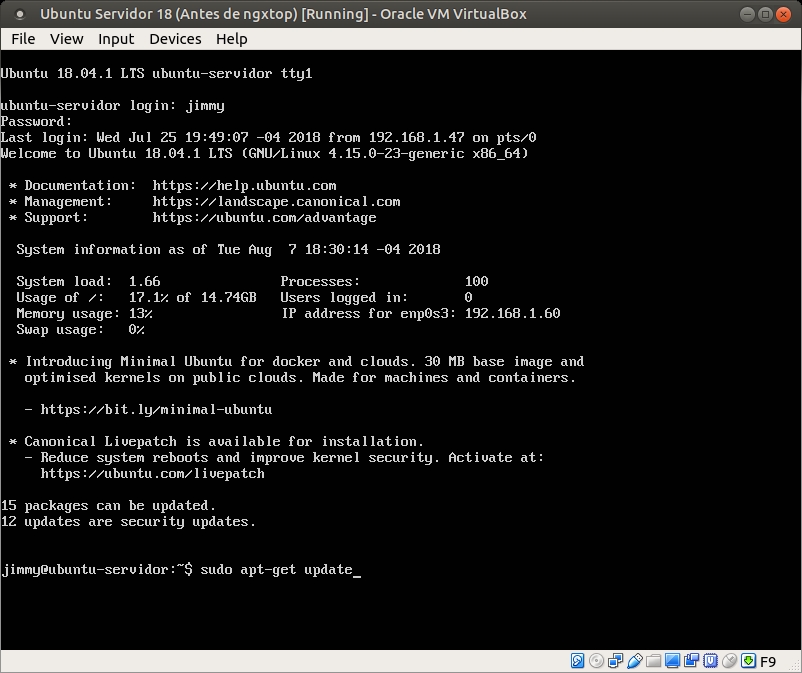Click the hard disk activity icon
Image resolution: width=802 pixels, height=673 pixels.
578,661
